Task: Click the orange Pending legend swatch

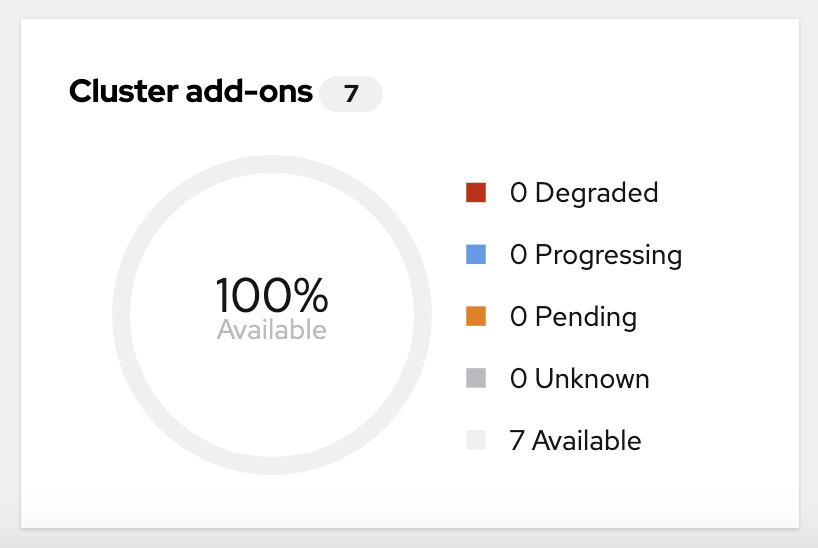Action: [476, 317]
